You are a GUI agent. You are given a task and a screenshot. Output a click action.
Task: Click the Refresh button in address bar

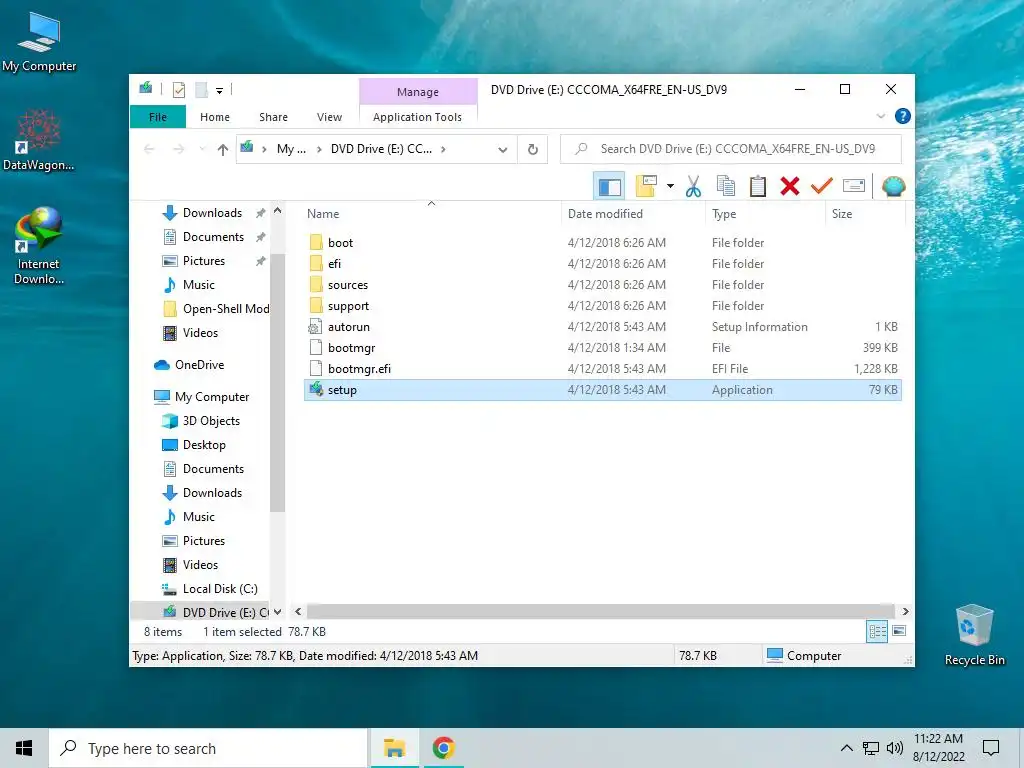point(533,150)
